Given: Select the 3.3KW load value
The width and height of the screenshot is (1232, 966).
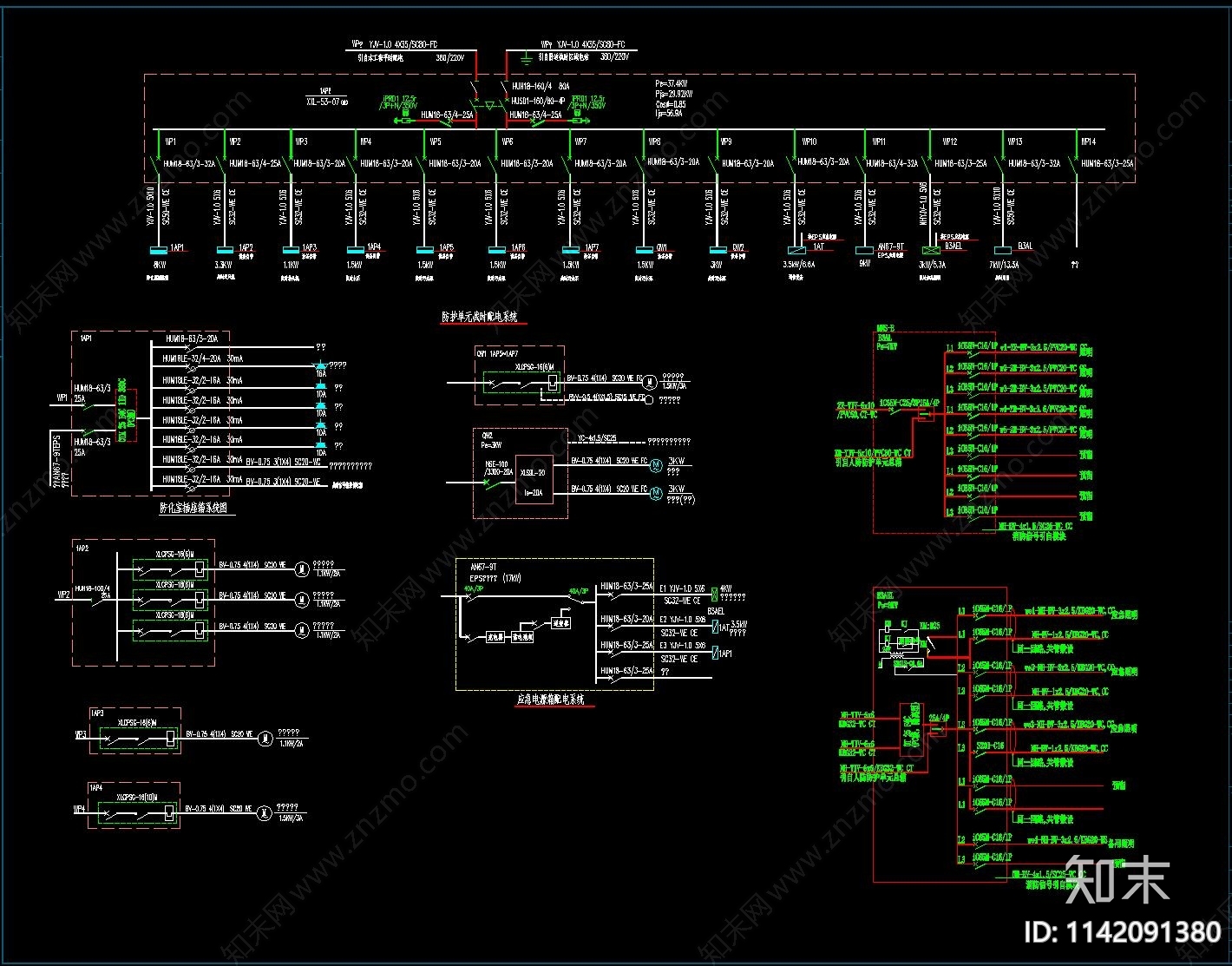Looking at the screenshot, I should [x=222, y=264].
